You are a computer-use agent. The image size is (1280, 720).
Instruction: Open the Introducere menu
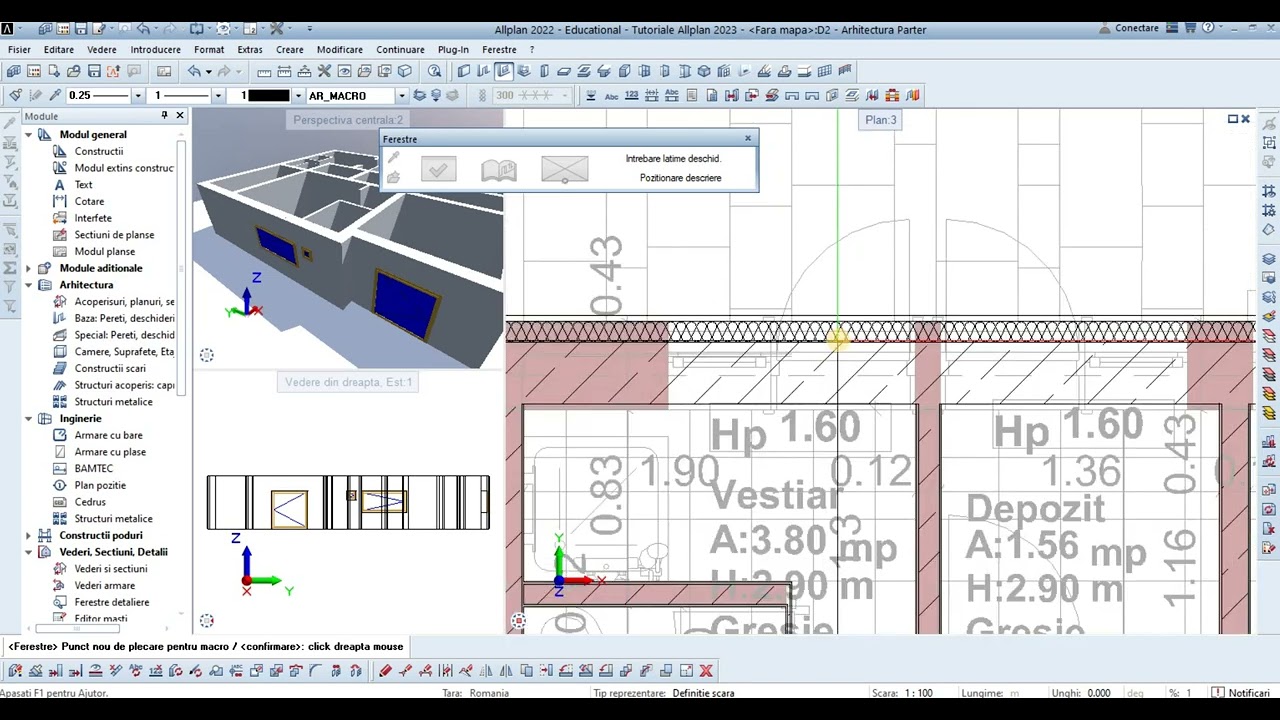[155, 49]
